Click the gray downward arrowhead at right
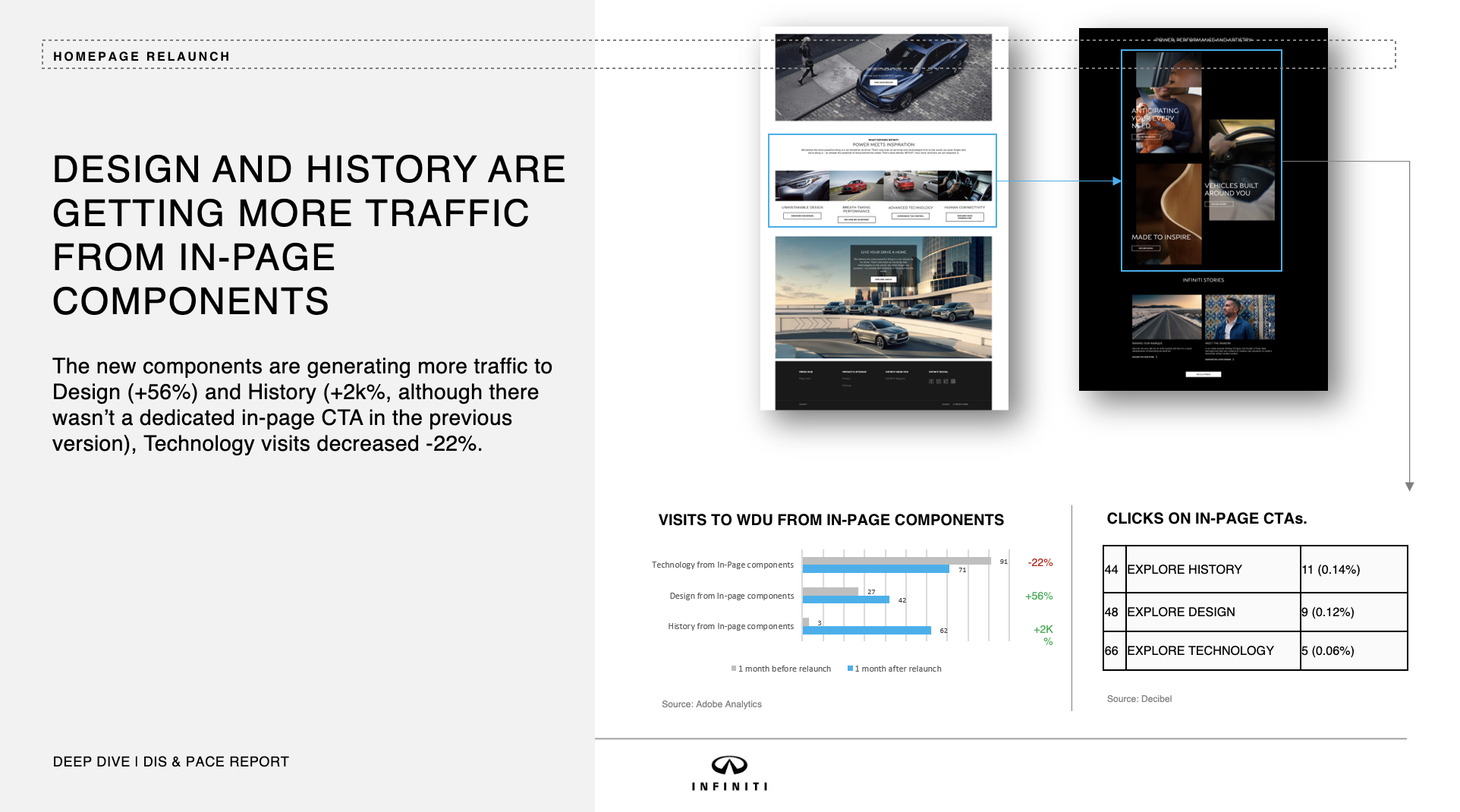Screen dimensions: 1460x812 click(x=1409, y=486)
